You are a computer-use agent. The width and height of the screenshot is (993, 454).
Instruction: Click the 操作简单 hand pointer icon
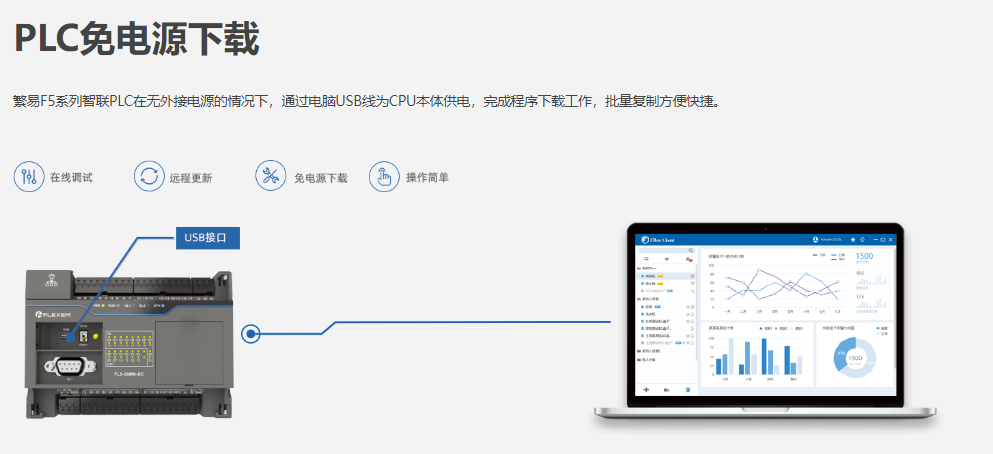(384, 177)
